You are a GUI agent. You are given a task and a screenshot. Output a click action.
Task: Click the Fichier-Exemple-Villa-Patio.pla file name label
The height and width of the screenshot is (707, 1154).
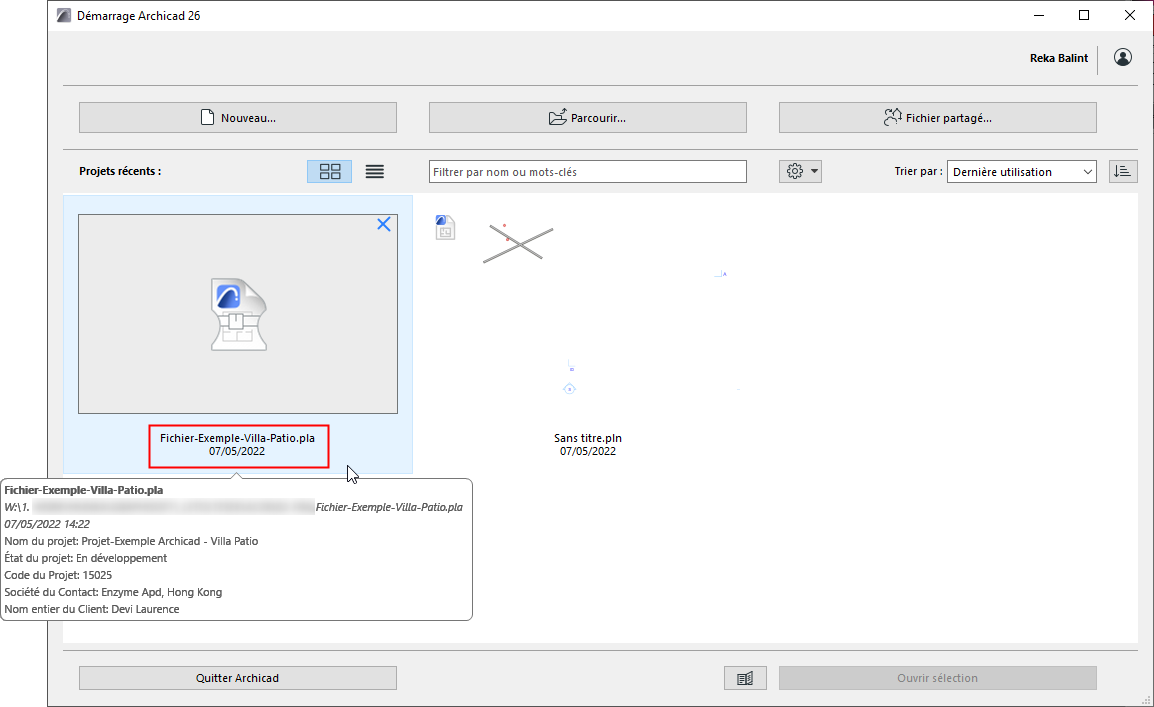(x=237, y=438)
